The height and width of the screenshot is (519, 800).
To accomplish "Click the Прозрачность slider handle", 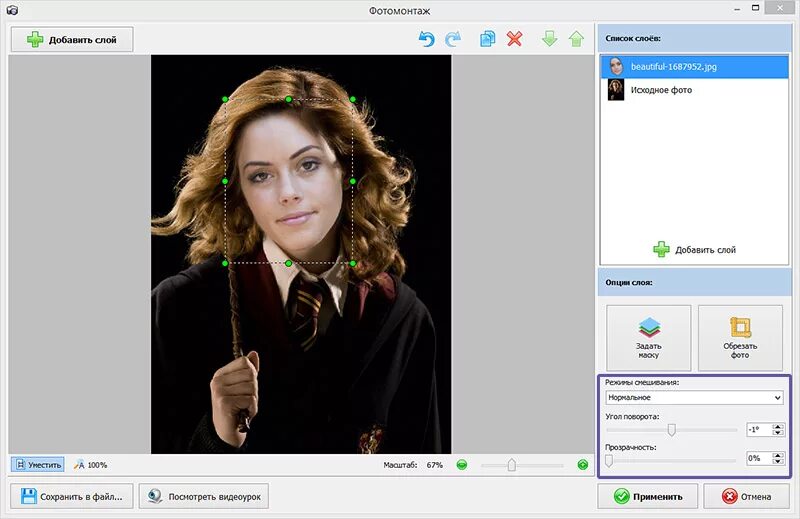I will click(609, 460).
